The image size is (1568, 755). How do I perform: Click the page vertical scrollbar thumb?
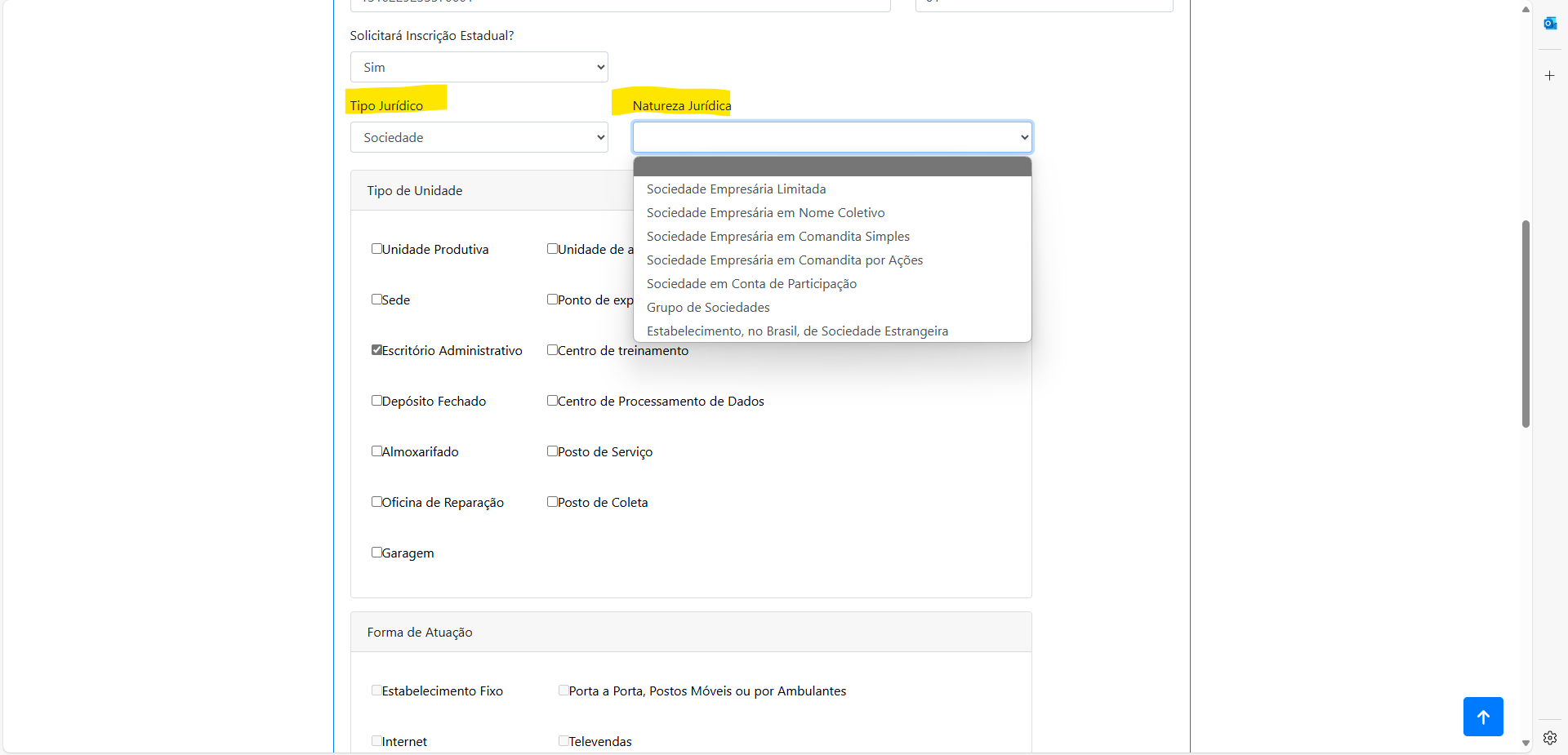[x=1526, y=323]
